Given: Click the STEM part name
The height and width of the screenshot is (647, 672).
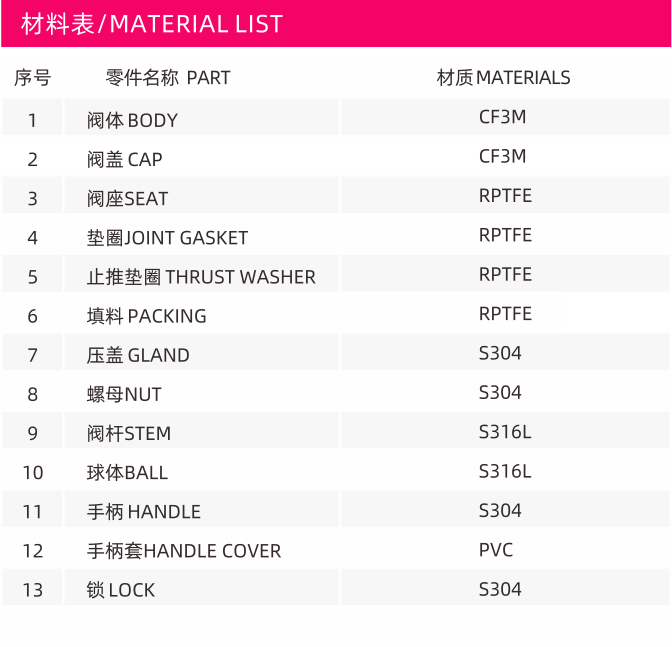Looking at the screenshot, I should 129,434.
